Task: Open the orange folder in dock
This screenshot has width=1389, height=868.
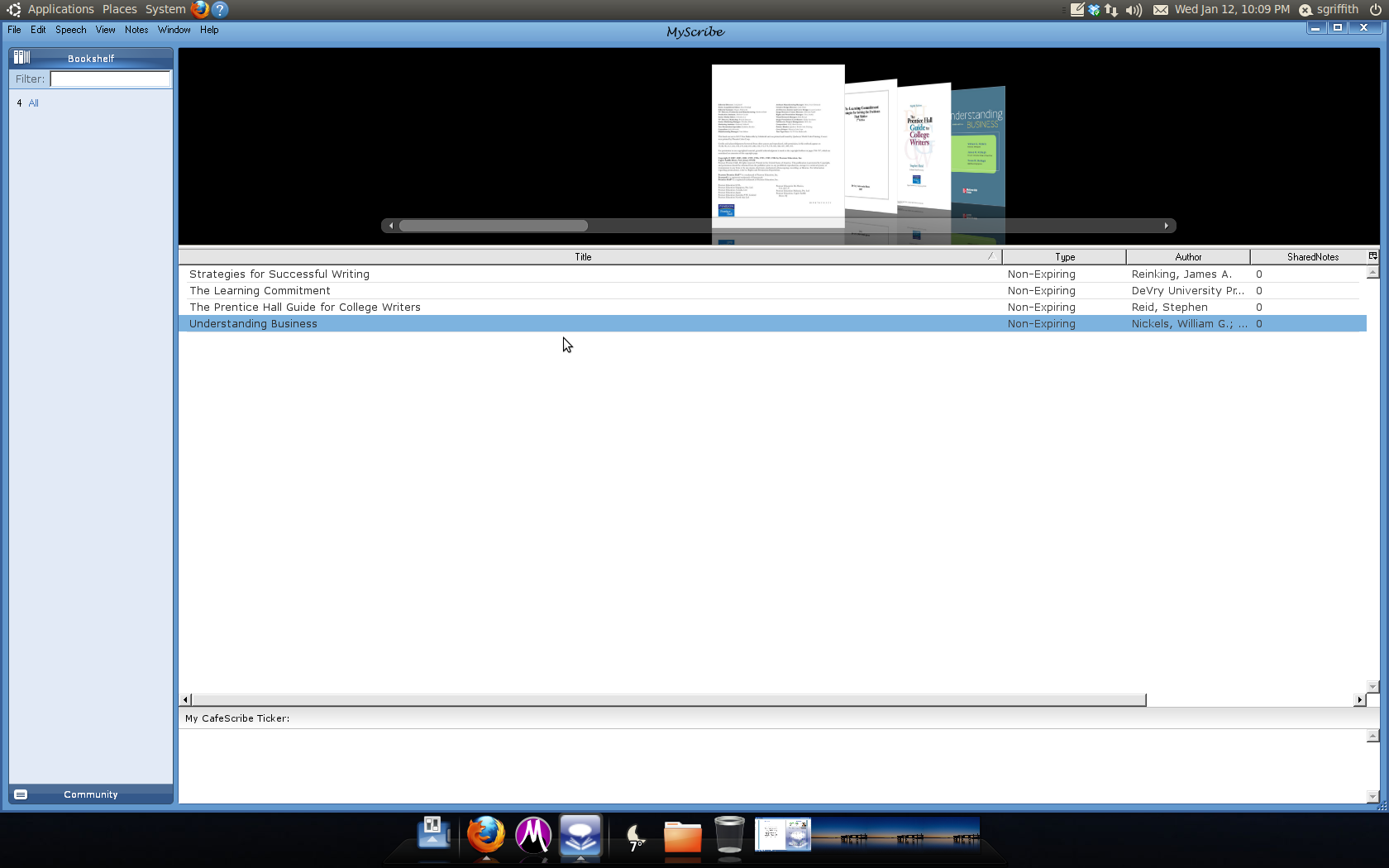Action: point(683,837)
